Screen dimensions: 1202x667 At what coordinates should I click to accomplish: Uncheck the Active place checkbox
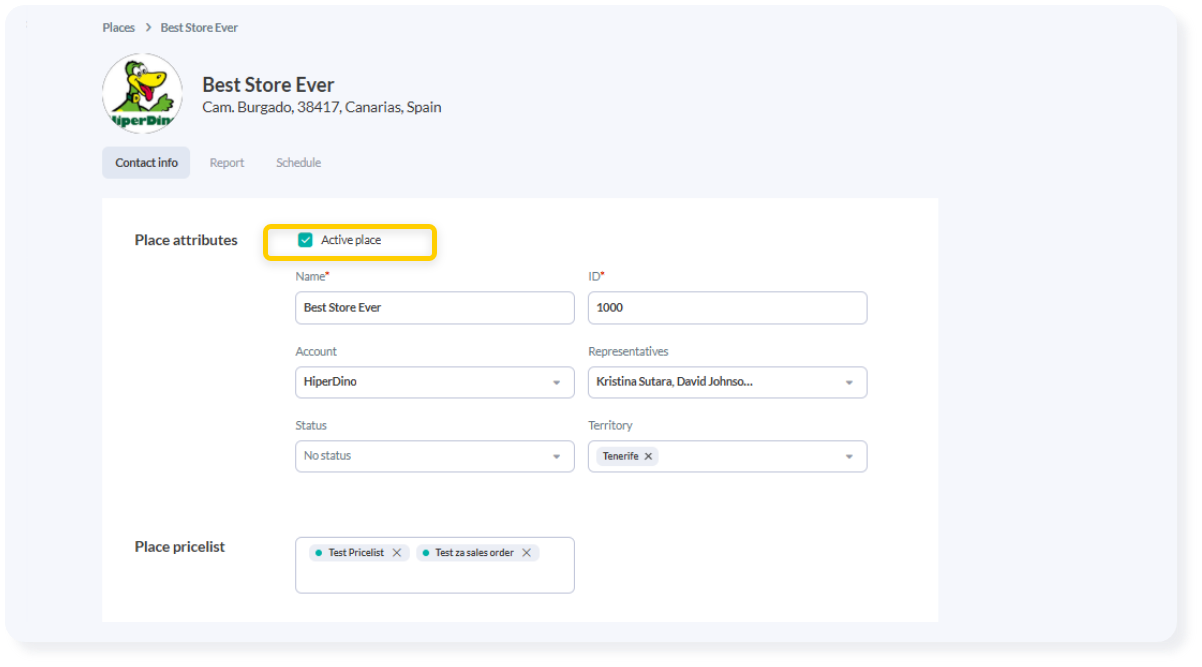click(306, 240)
